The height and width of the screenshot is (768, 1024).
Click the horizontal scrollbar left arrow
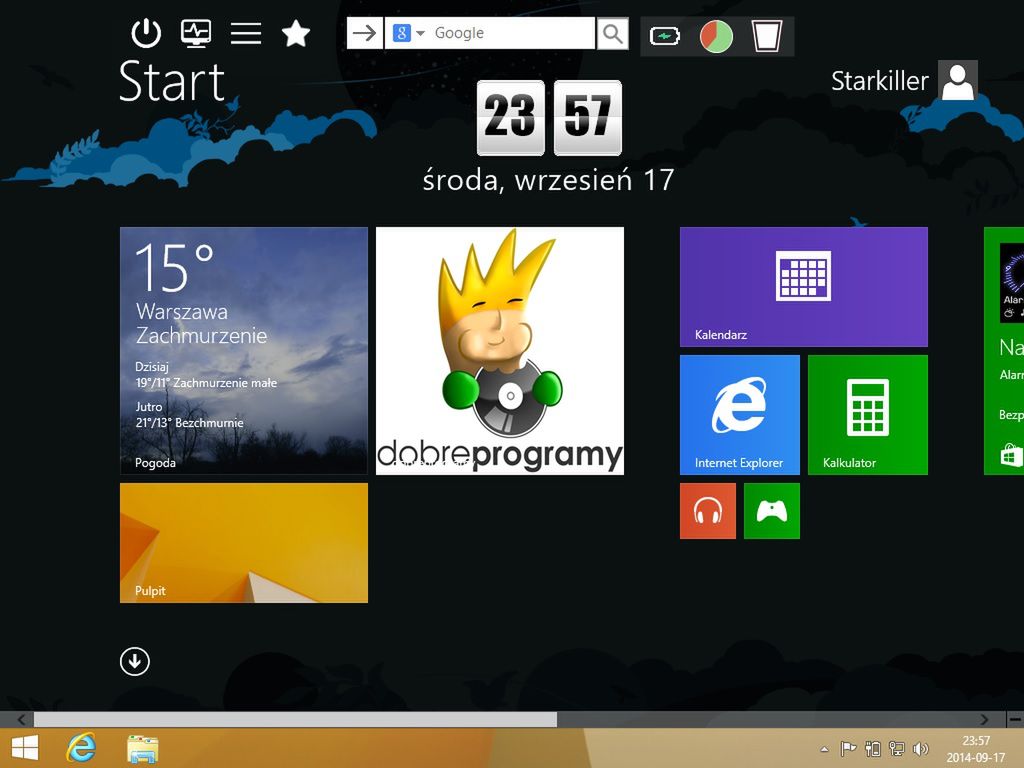click(21, 719)
